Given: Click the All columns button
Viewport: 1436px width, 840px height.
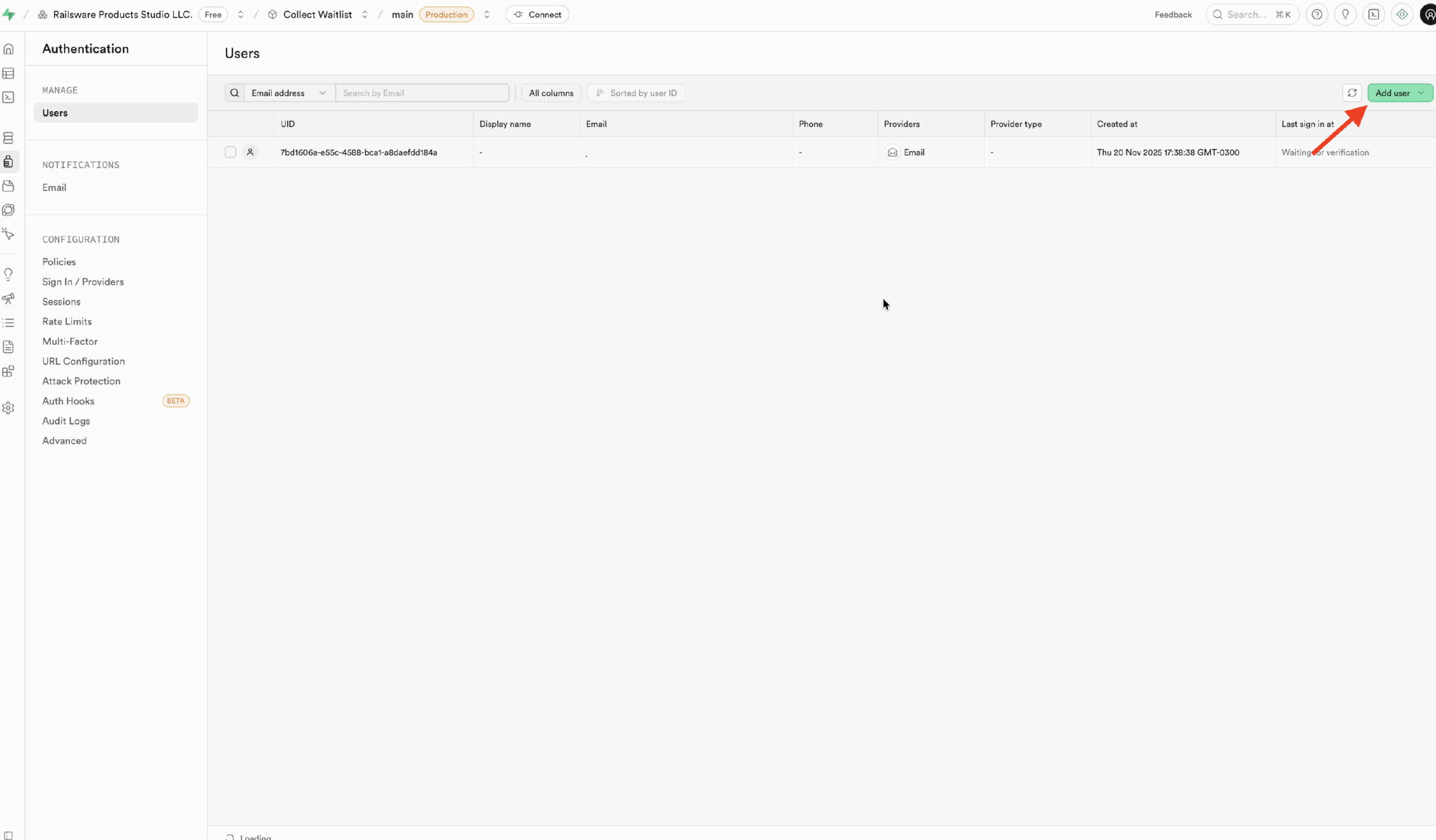Looking at the screenshot, I should tap(550, 93).
